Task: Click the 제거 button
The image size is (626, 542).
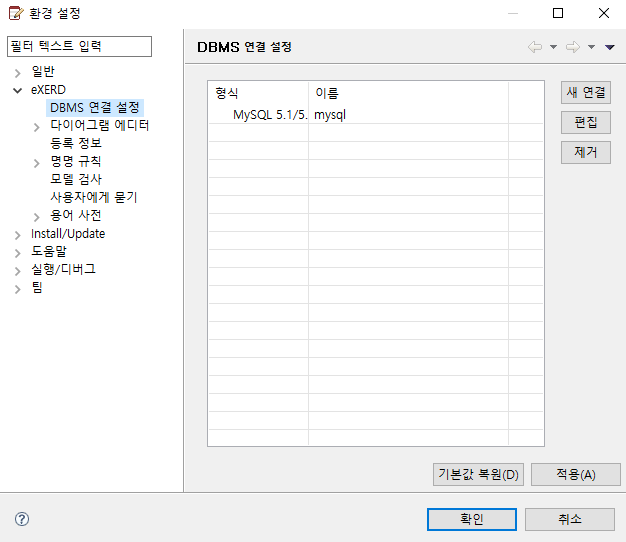Action: (x=586, y=152)
